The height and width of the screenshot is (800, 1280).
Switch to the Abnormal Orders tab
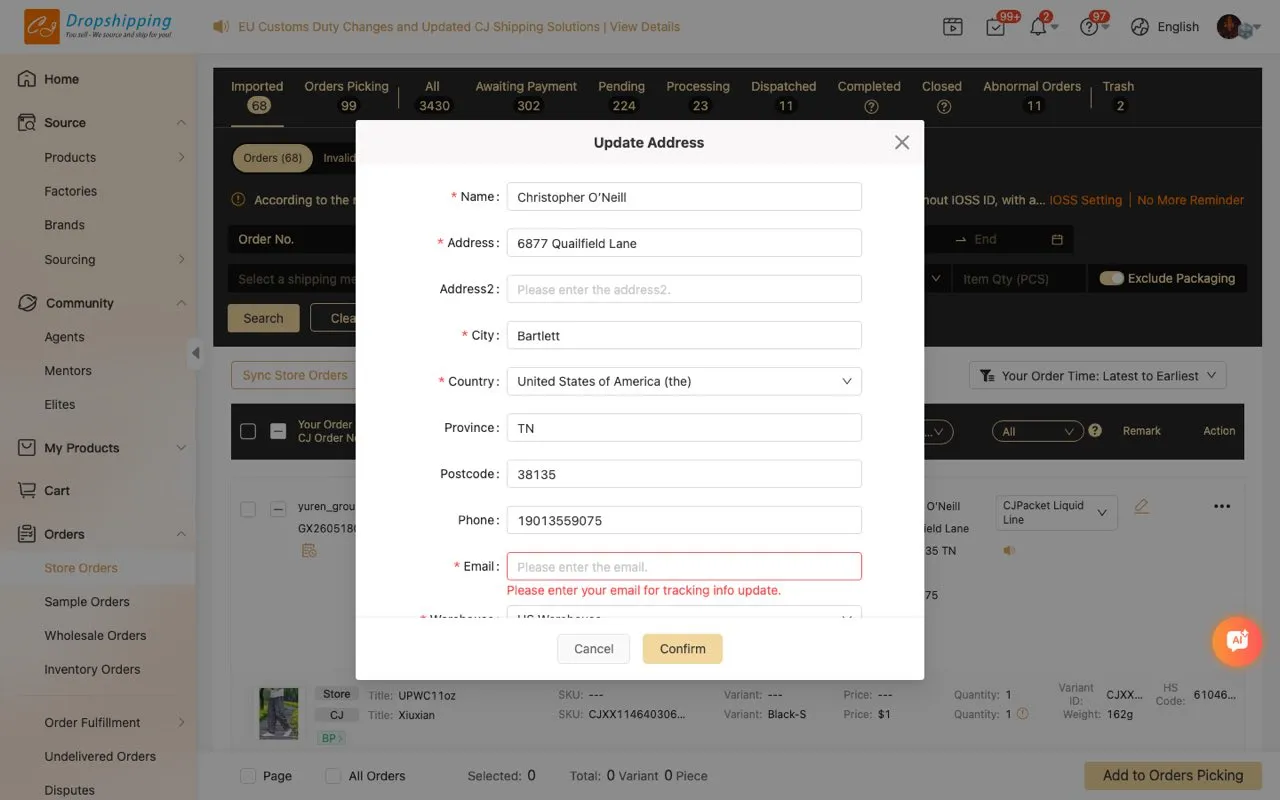(x=1032, y=96)
